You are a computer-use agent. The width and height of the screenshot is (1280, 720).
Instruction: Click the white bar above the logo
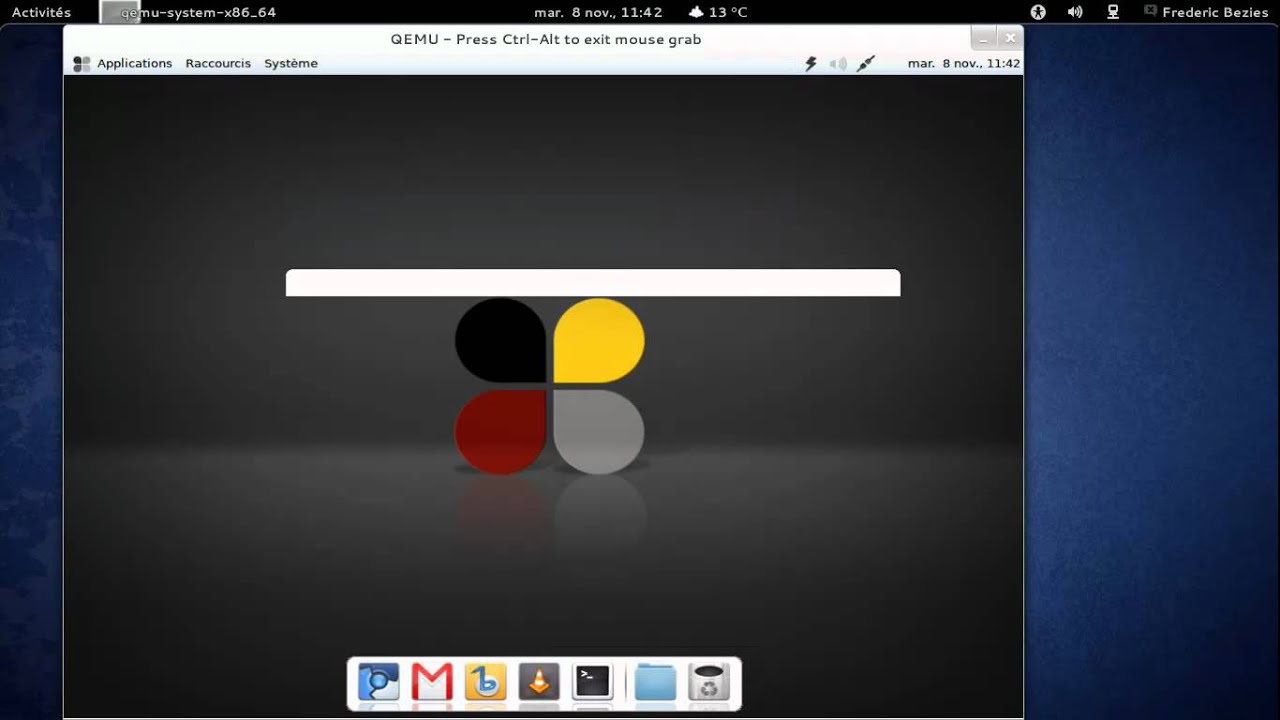tap(593, 283)
